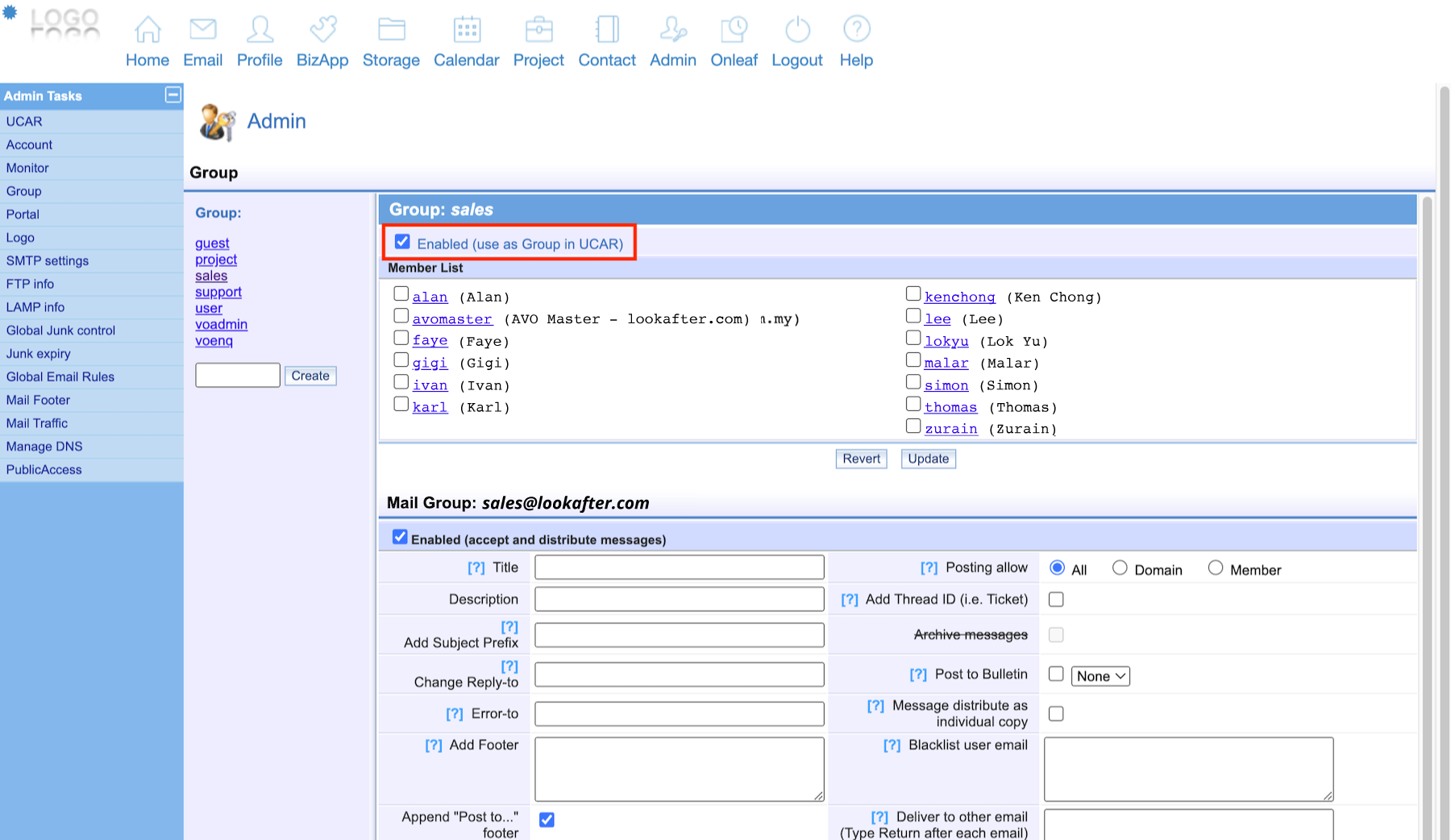Click the Project briefcase icon
This screenshot has width=1451, height=840.
point(538,30)
